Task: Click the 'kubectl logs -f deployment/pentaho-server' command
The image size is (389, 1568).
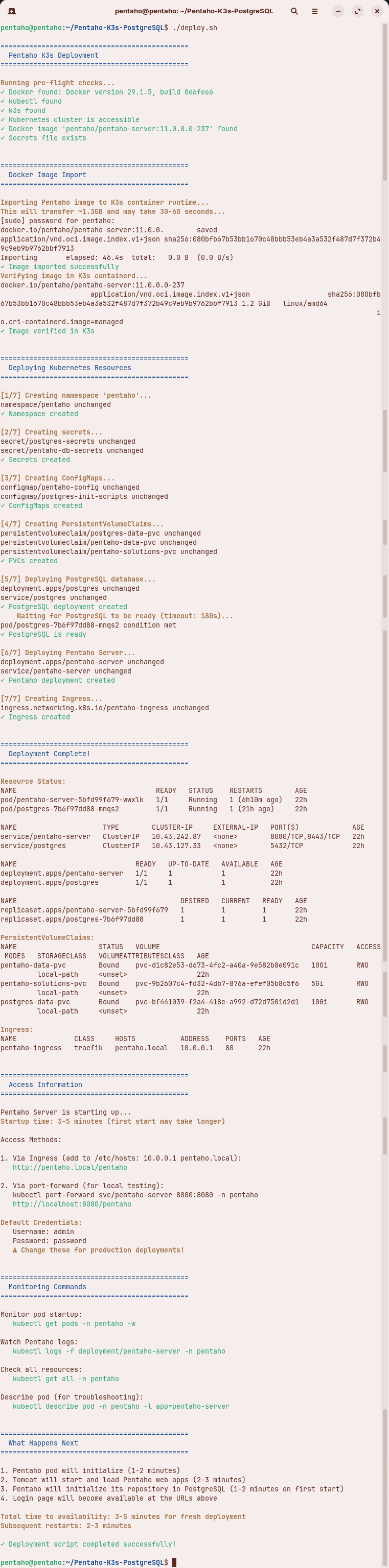Action: click(118, 1352)
